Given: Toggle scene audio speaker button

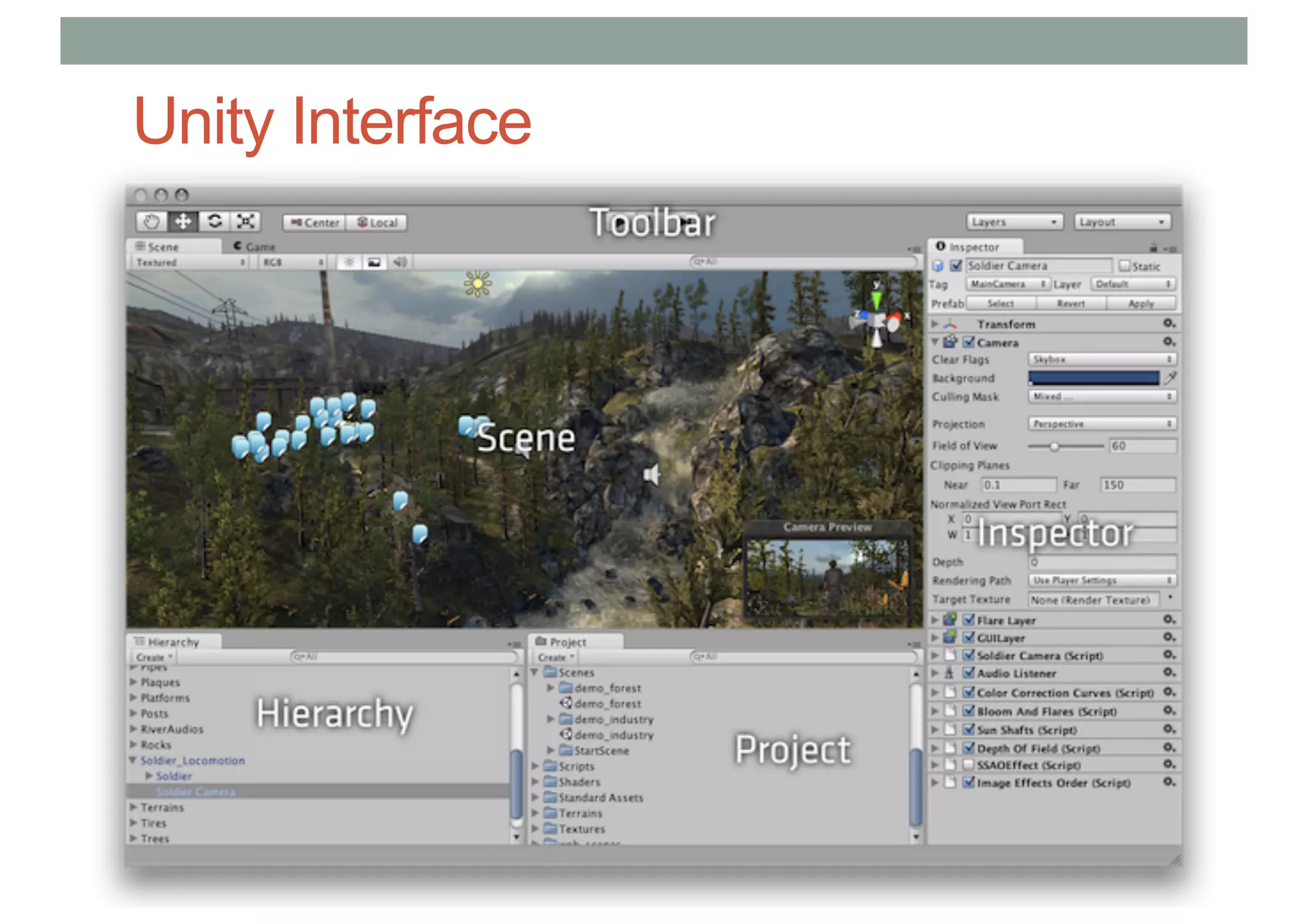Looking at the screenshot, I should click(x=400, y=262).
